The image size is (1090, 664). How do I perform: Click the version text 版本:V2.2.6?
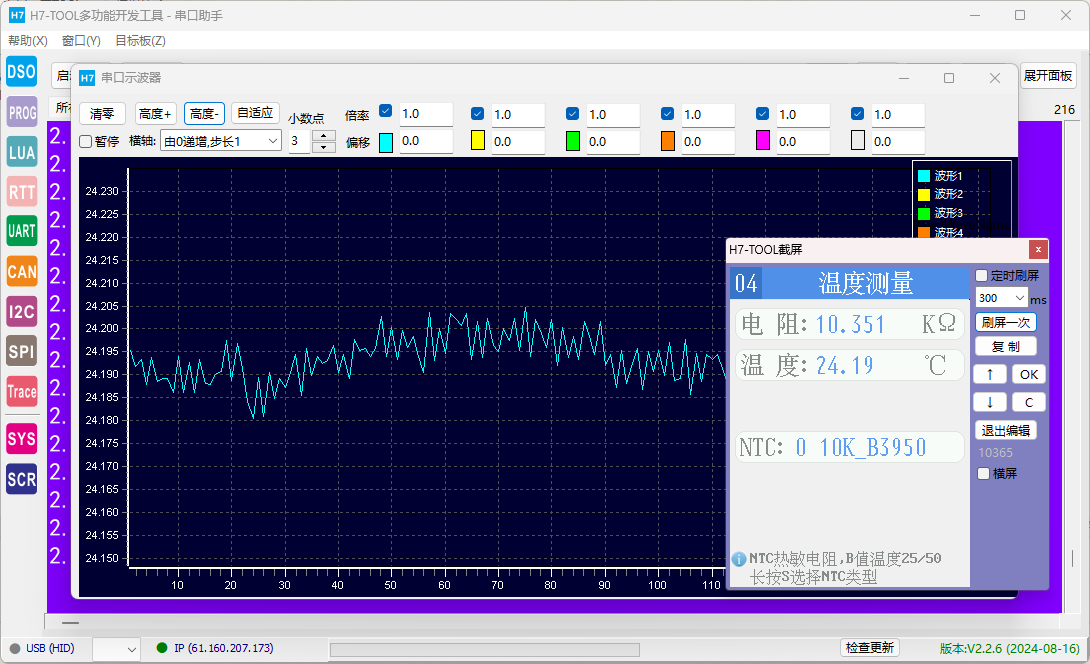tap(1009, 648)
